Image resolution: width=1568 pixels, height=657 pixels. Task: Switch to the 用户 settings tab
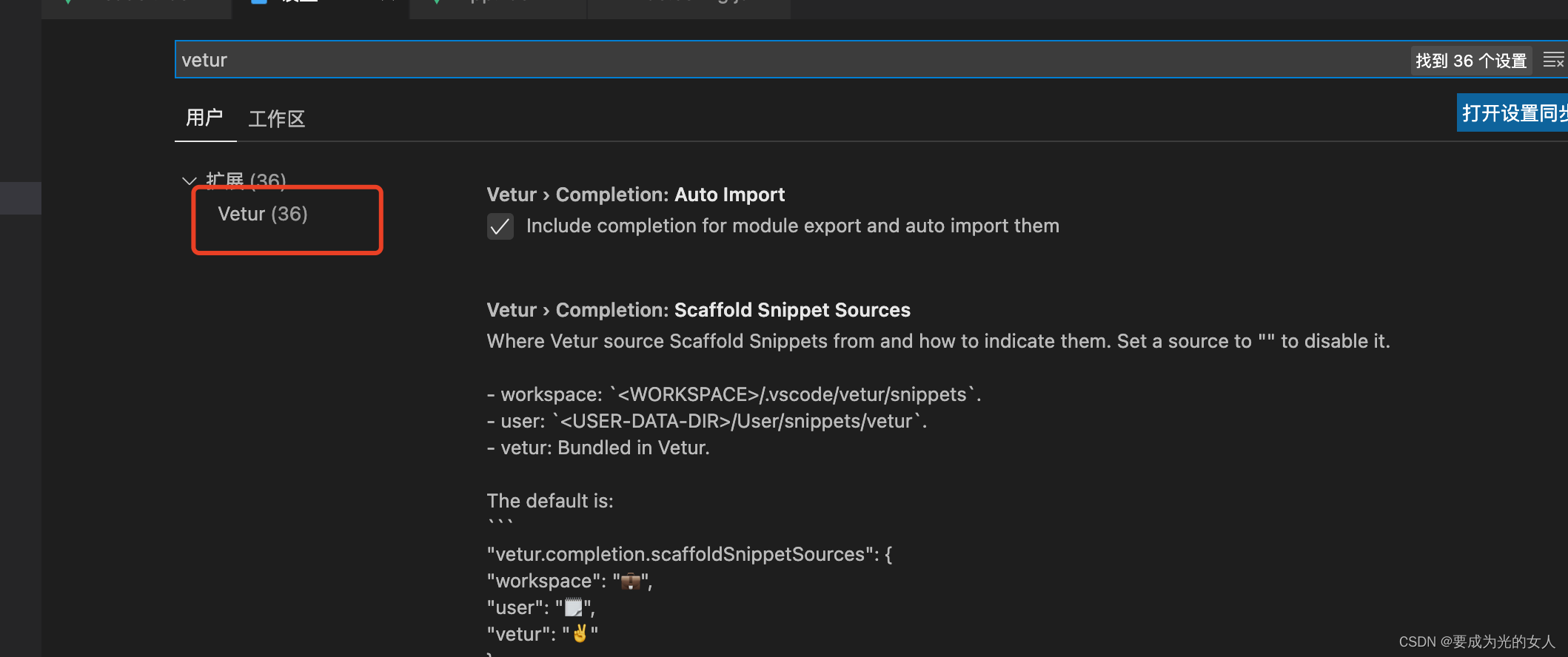pos(204,118)
